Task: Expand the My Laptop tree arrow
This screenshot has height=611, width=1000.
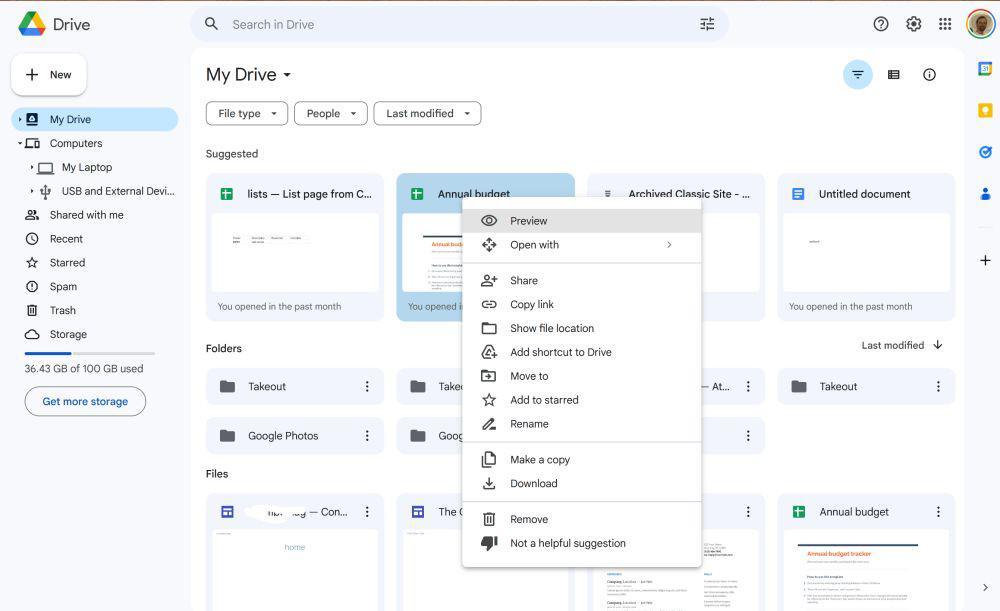Action: (x=31, y=167)
